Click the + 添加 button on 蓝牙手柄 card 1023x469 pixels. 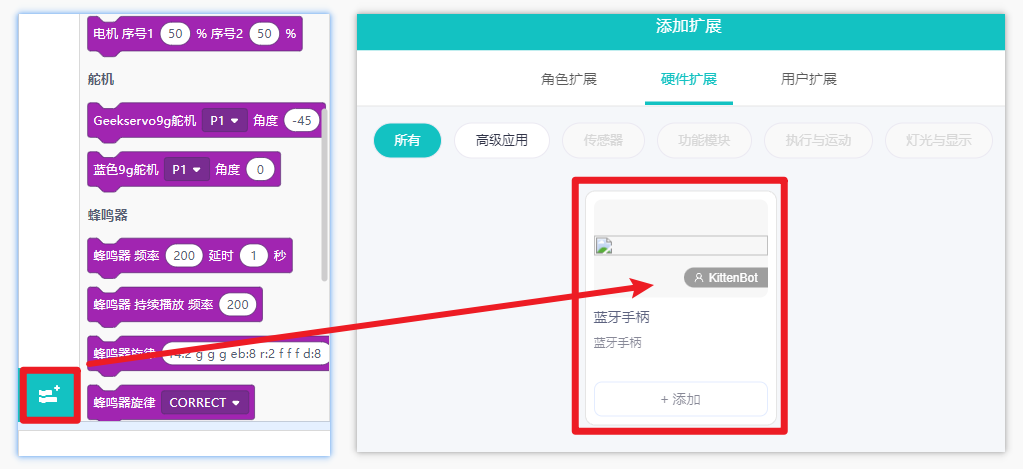pos(680,399)
